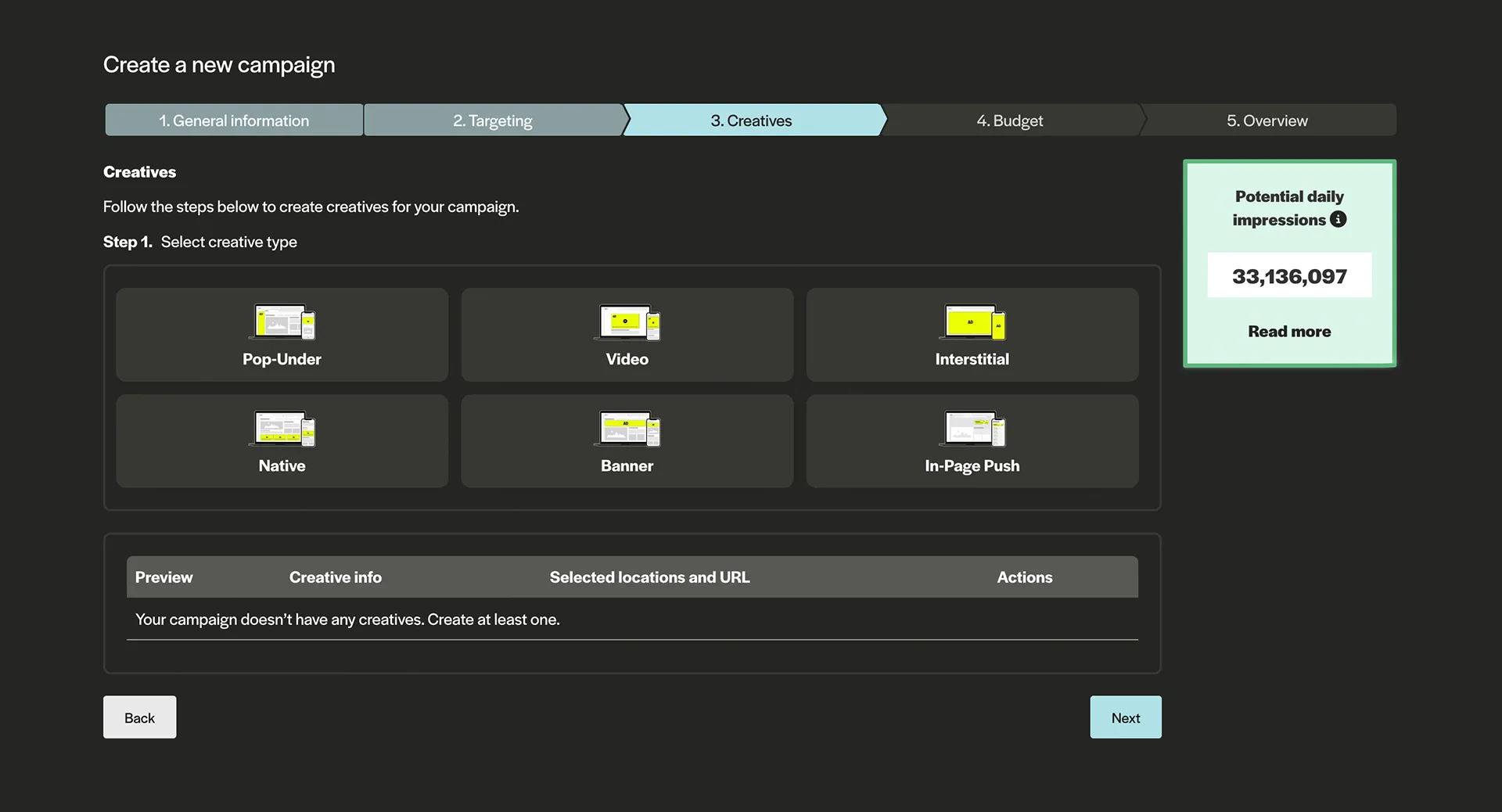Image resolution: width=1502 pixels, height=812 pixels.
Task: Open the Read more link
Action: 1289,332
